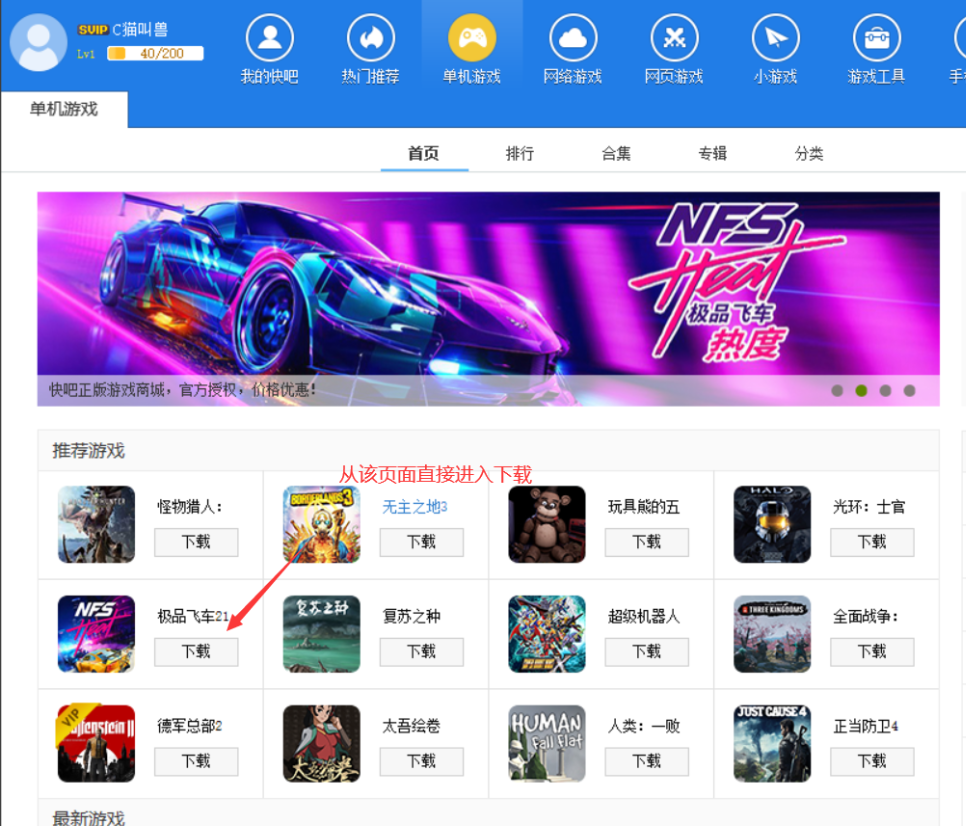Image resolution: width=966 pixels, height=826 pixels.
Task: Open Super Robot Wars game cover
Action: (547, 634)
